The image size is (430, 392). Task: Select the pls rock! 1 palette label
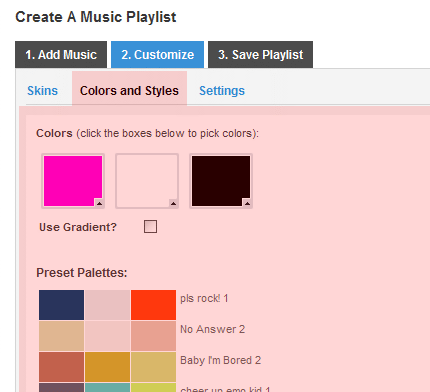tap(204, 298)
